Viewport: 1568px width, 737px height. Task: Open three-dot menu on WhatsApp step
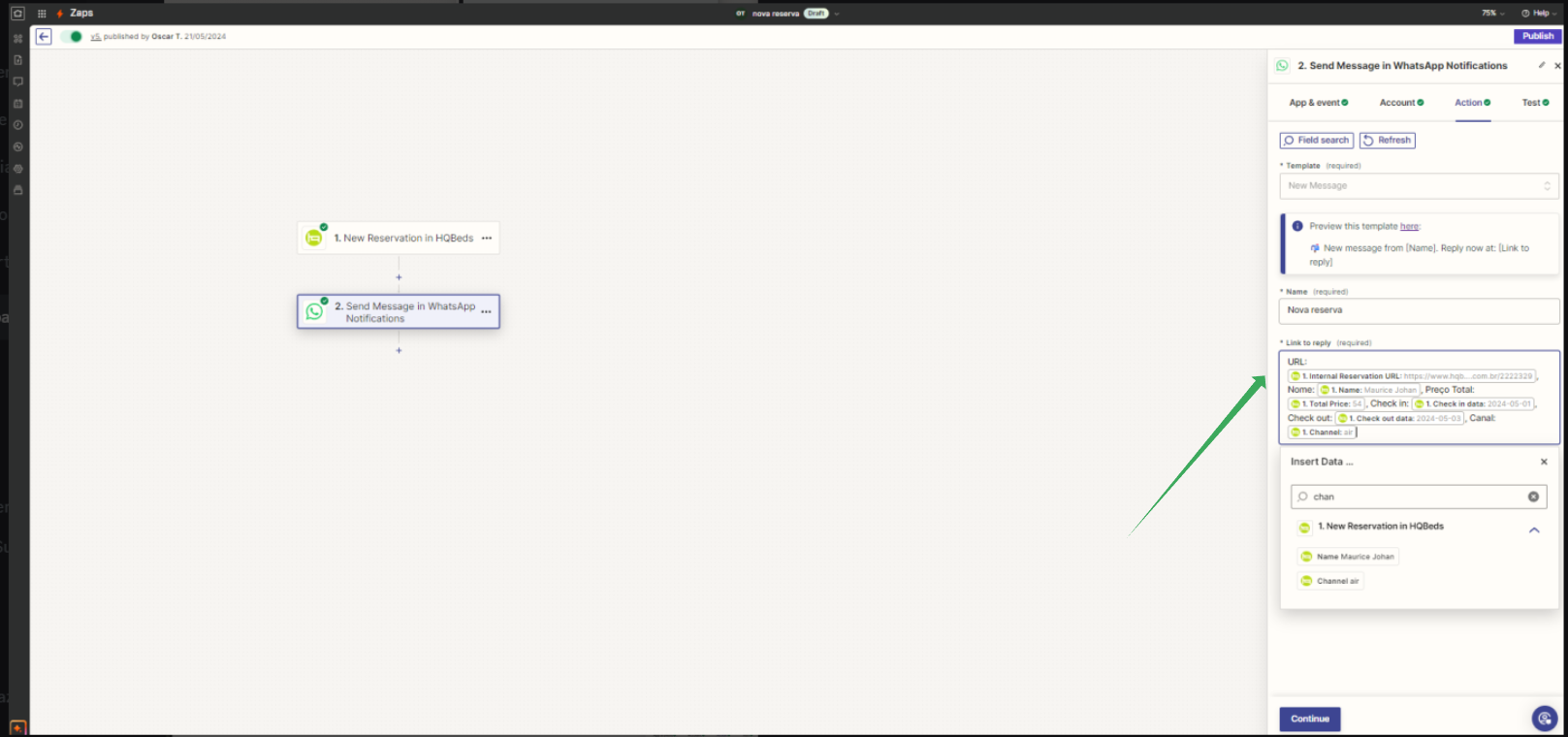pos(487,311)
